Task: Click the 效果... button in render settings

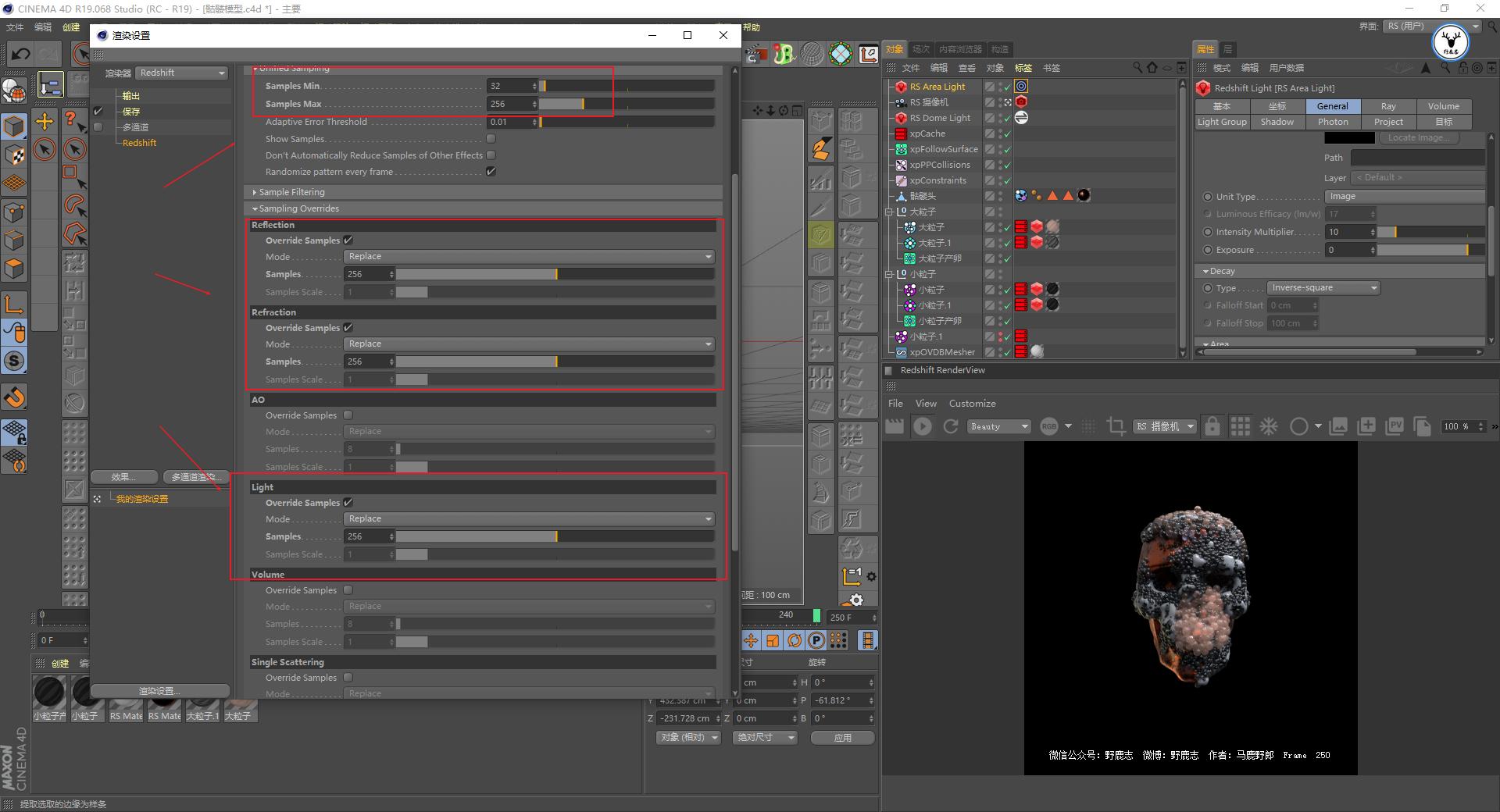Action: coord(123,476)
